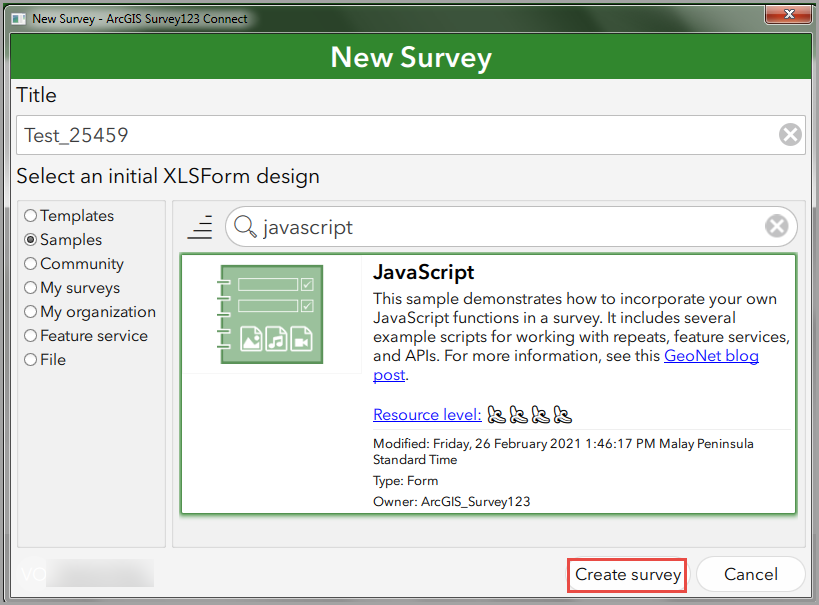Viewport: 819px width, 605px height.
Task: Clear the Title field text
Action: [790, 135]
